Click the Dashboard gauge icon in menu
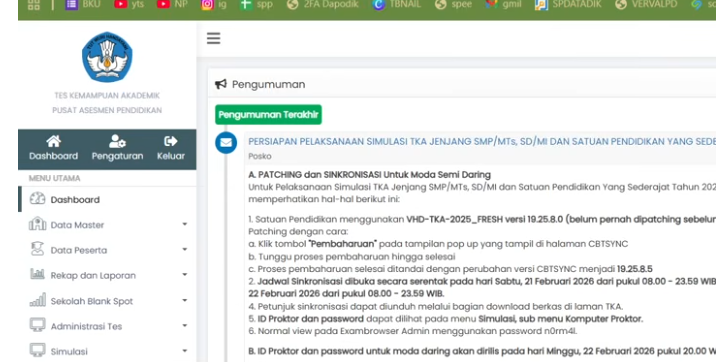Image resolution: width=716 pixels, height=362 pixels. click(x=37, y=199)
